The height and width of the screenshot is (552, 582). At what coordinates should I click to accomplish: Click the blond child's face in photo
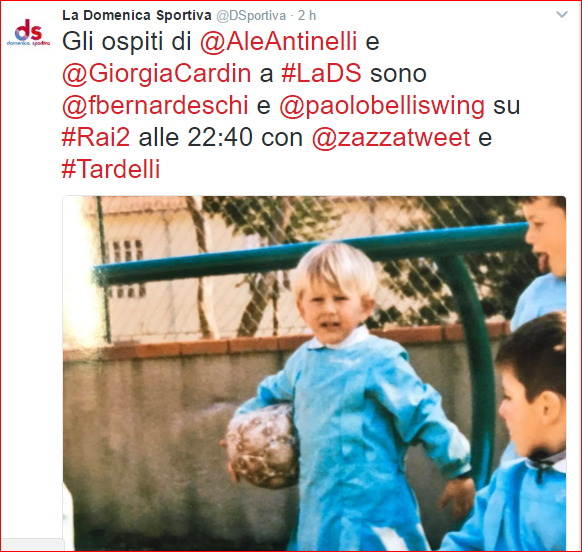332,311
